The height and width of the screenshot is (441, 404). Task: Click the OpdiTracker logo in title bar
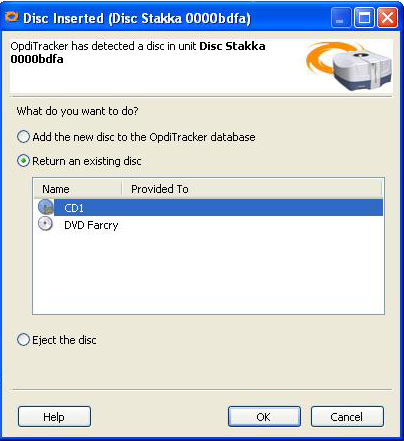[12, 17]
